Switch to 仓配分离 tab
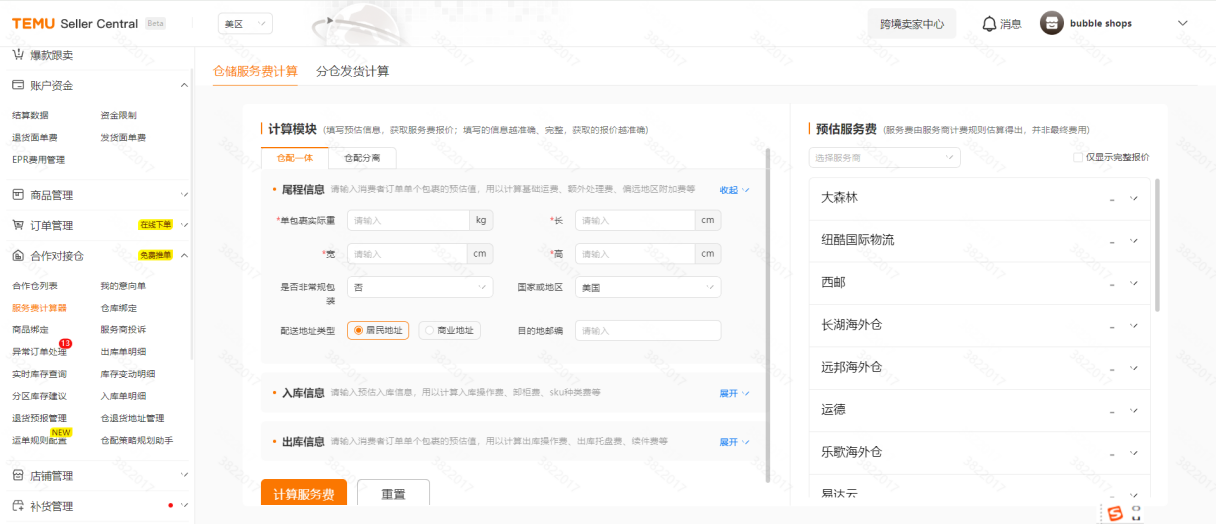The height and width of the screenshot is (524, 1216). [x=362, y=158]
